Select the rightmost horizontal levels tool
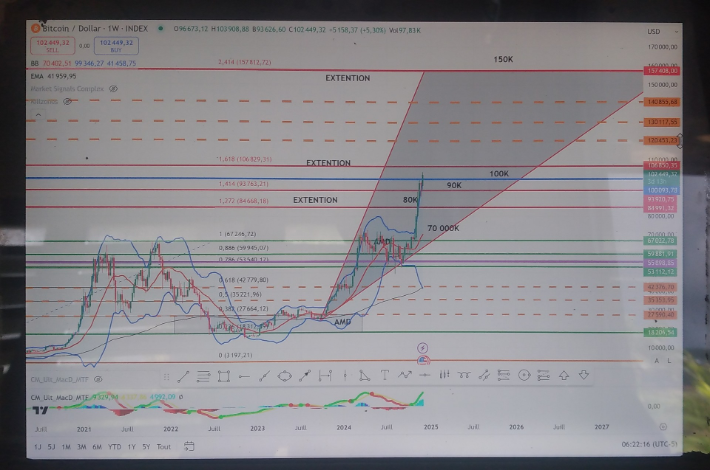Image resolution: width=710 pixels, height=470 pixels. (543, 375)
